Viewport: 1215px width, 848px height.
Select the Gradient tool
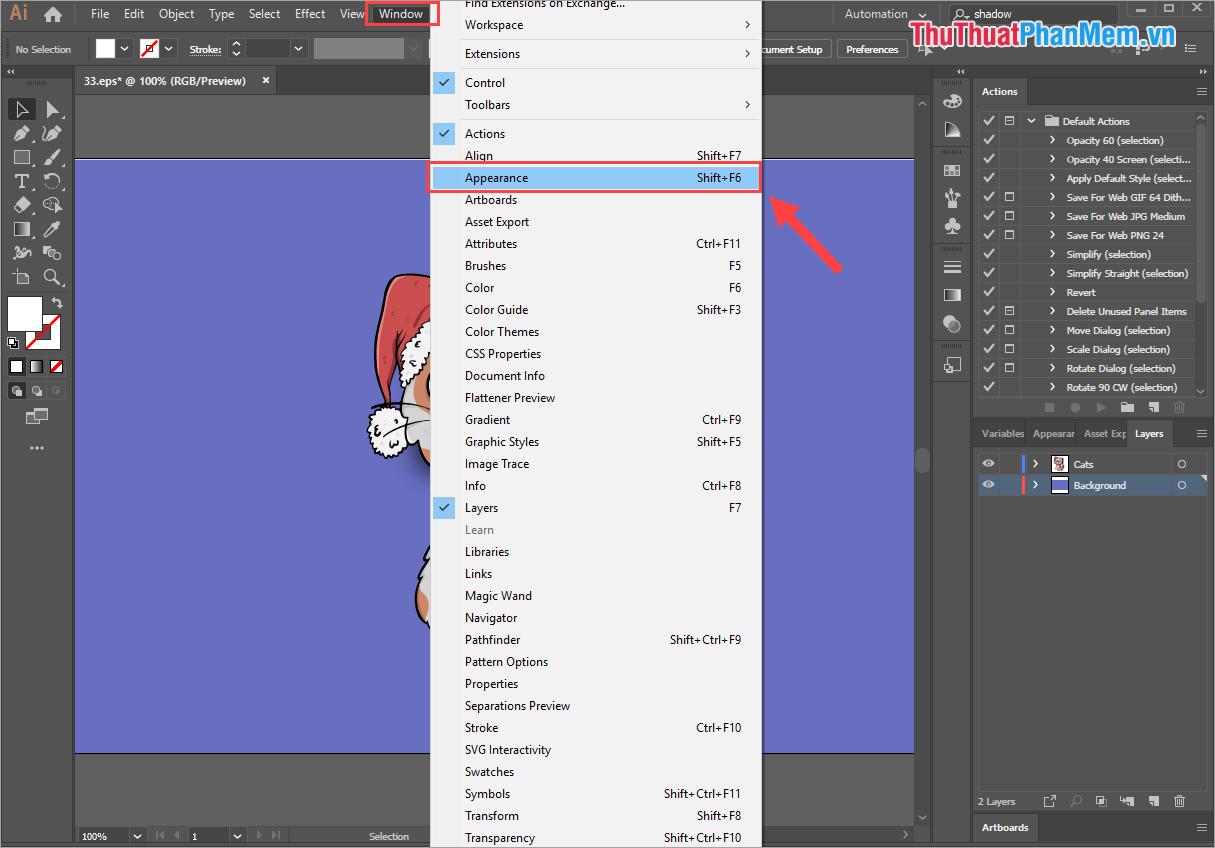click(x=22, y=229)
